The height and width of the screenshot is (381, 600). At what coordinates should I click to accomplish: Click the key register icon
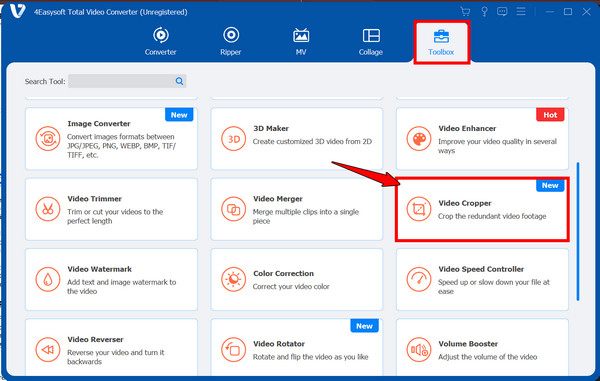tap(484, 11)
